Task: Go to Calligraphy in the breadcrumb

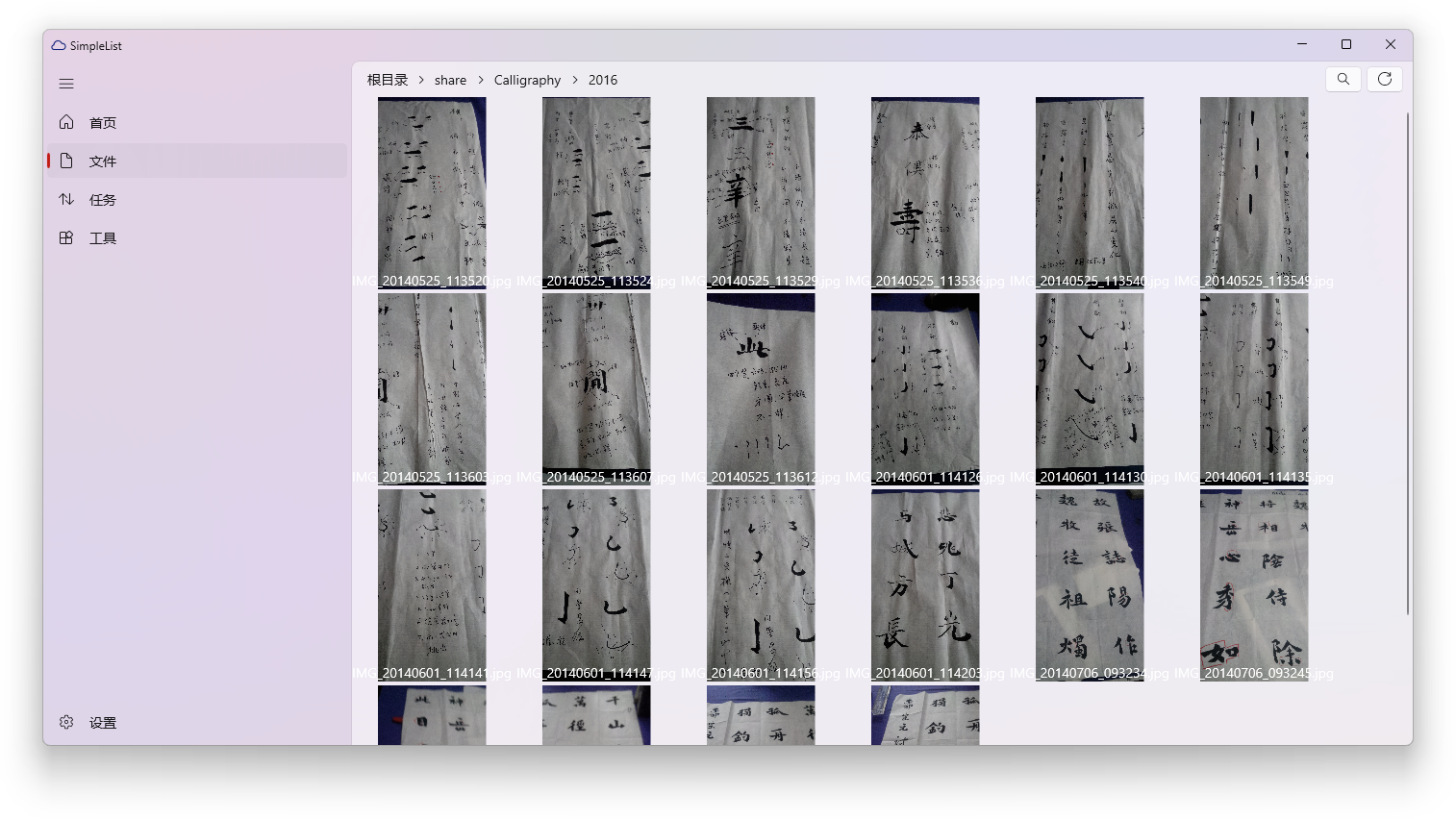Action: [527, 80]
